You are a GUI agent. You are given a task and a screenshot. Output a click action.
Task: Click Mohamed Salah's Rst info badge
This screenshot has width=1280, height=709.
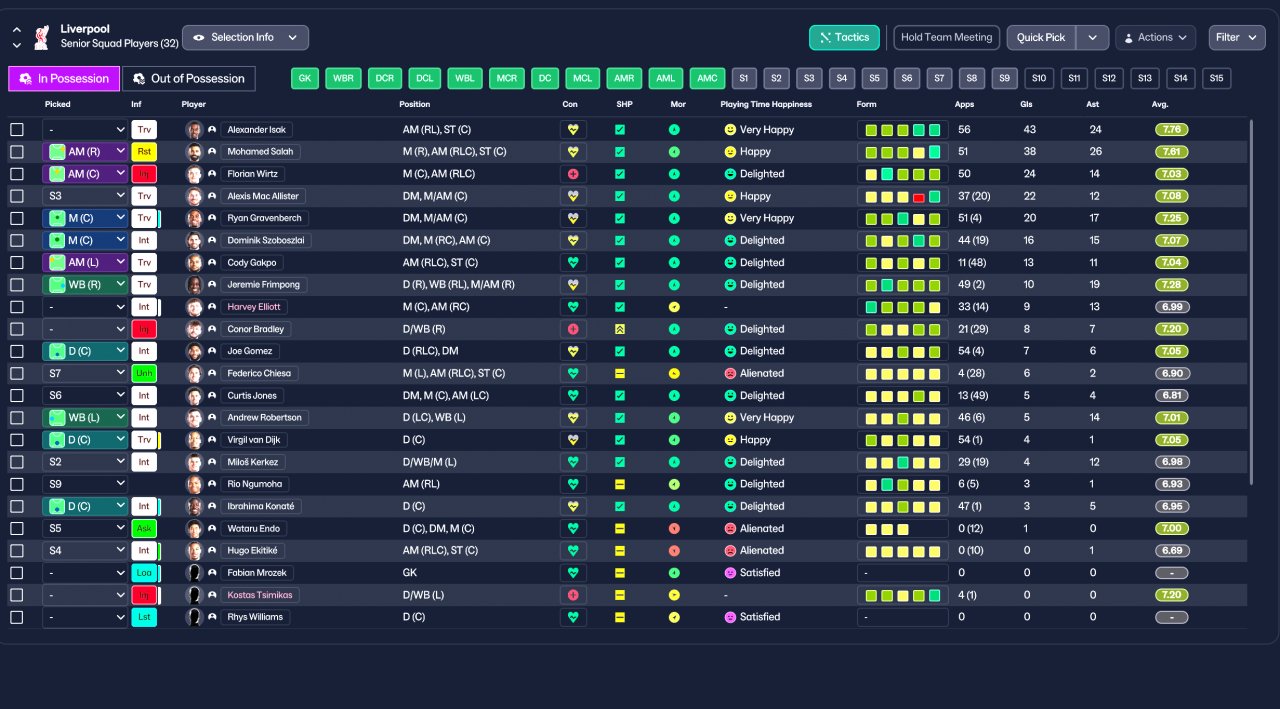pos(144,152)
